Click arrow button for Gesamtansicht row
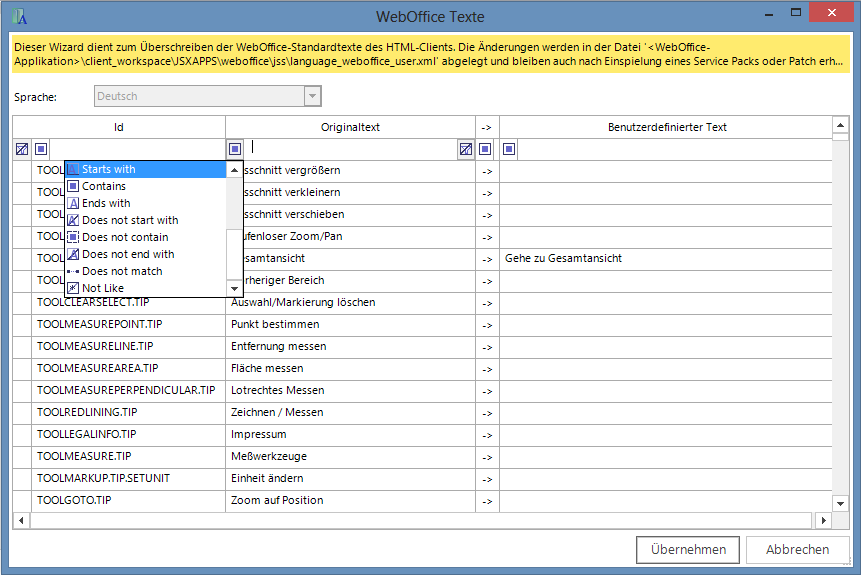Screen dimensions: 861x575 (x=487, y=258)
